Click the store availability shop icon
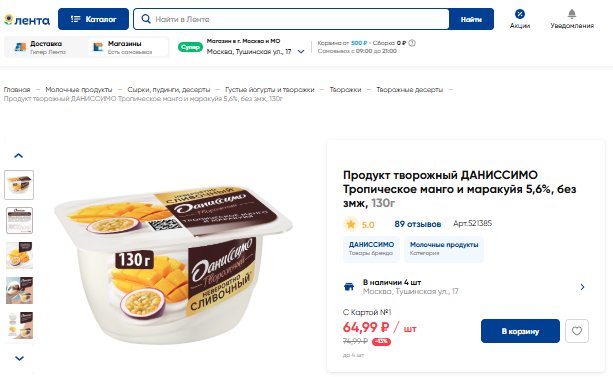This screenshot has width=613, height=377. pyautogui.click(x=349, y=287)
